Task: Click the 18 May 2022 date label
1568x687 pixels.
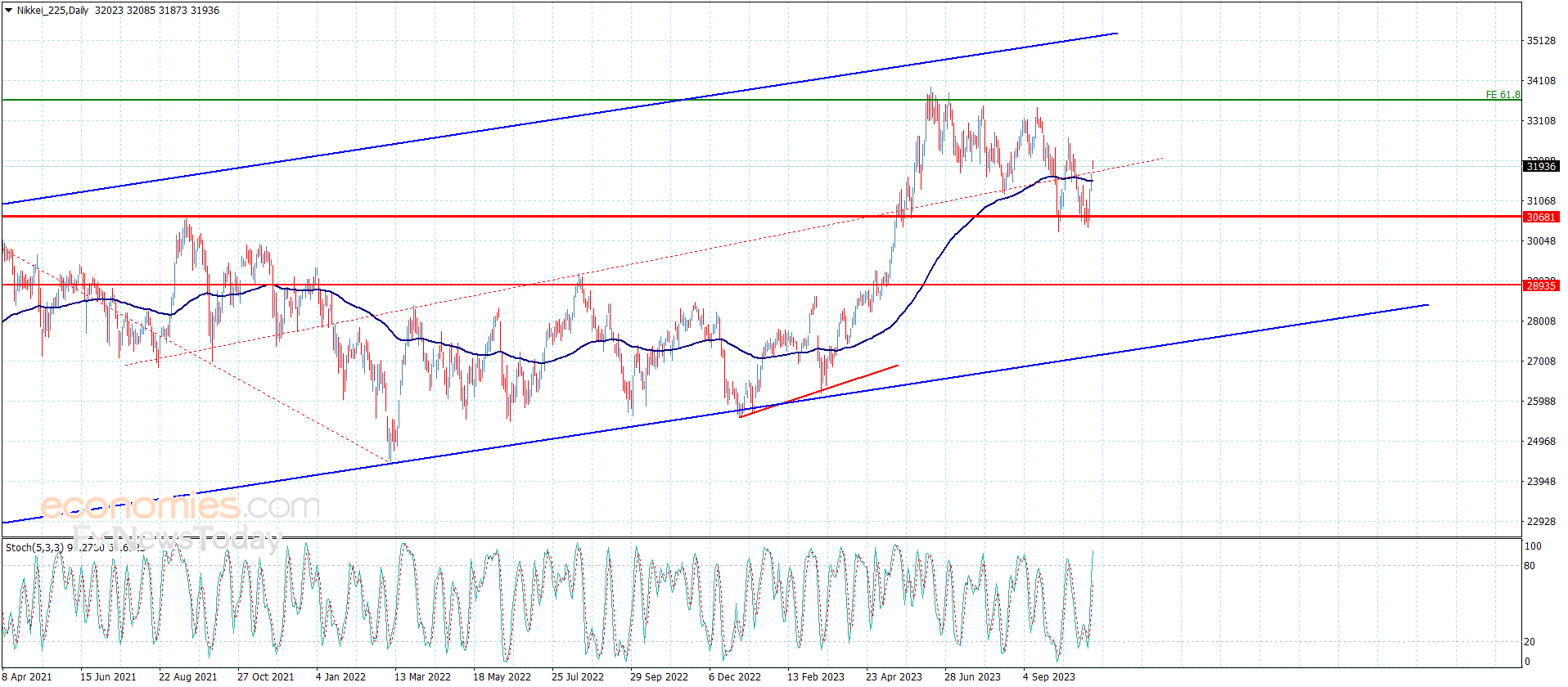Action: point(502,677)
